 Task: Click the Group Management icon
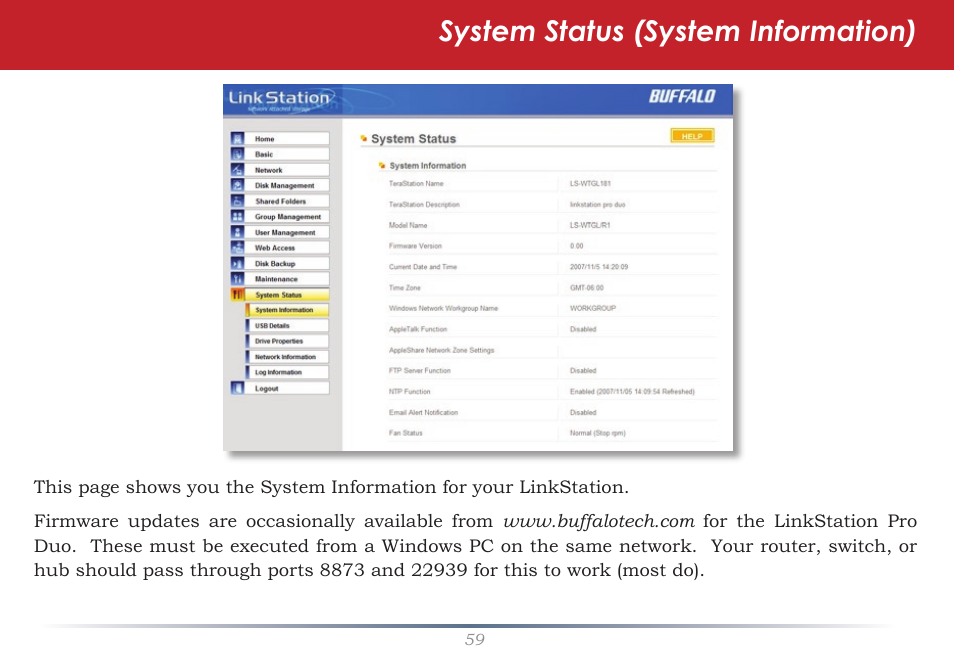(237, 216)
